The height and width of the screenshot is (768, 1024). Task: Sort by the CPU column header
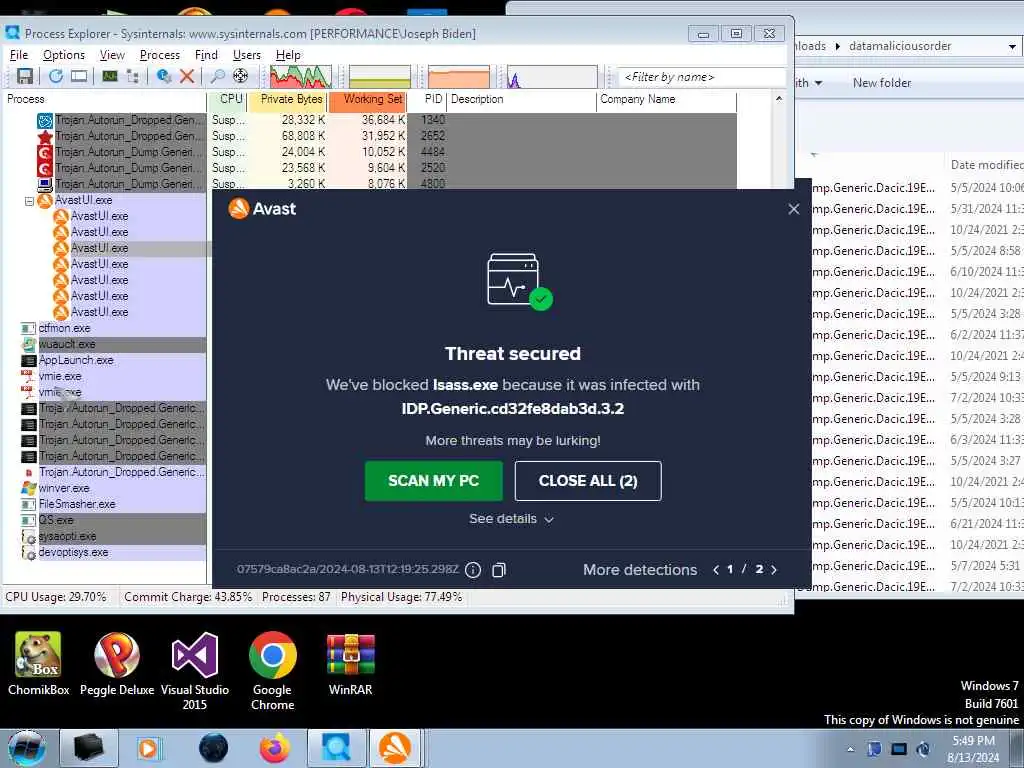coord(227,99)
